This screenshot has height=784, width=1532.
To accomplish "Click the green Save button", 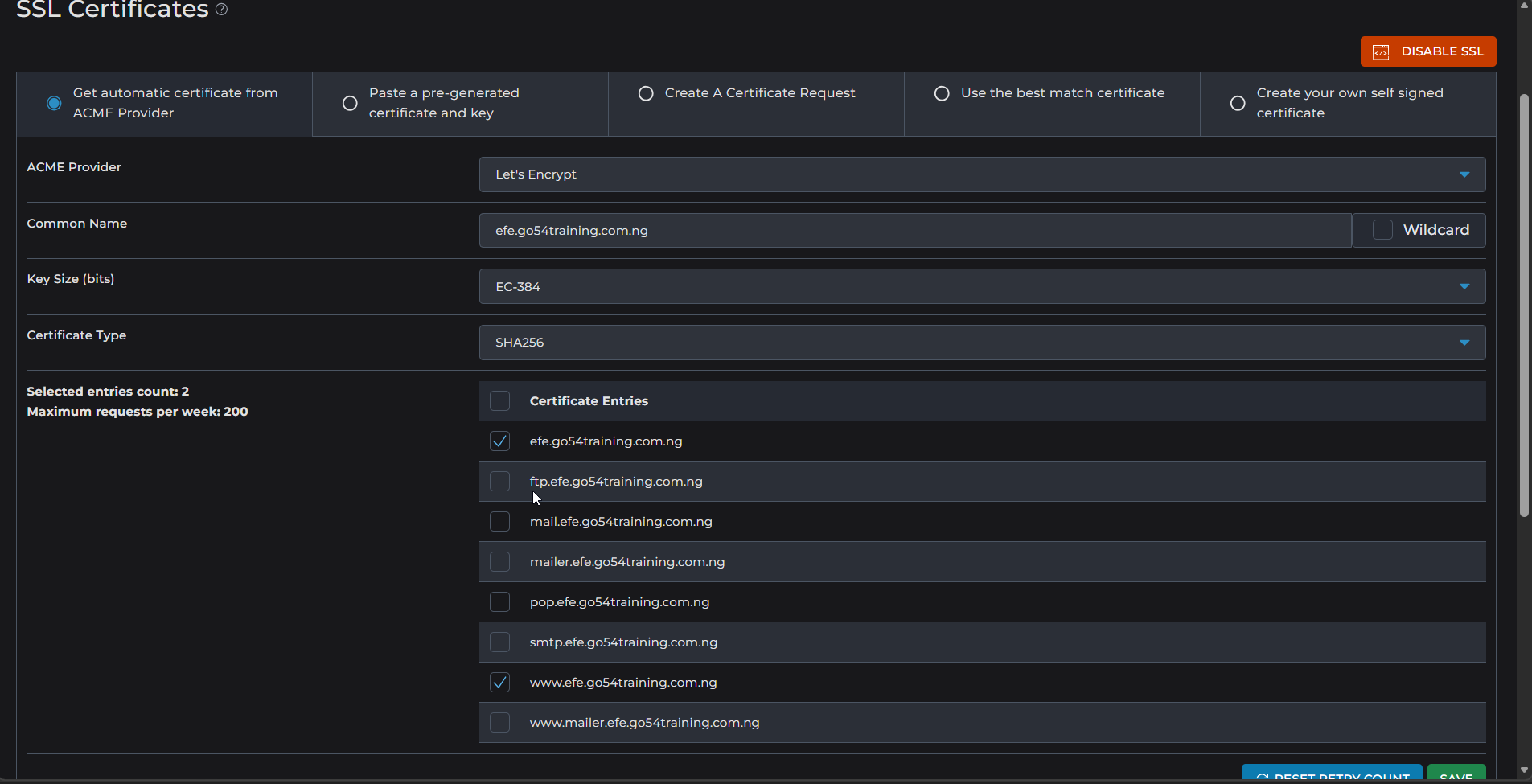I will click(1456, 774).
